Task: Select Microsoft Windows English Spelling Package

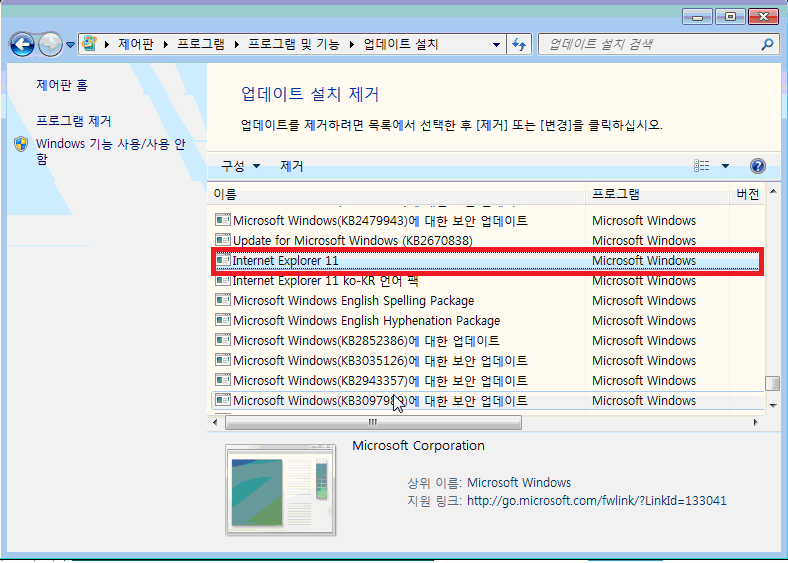Action: click(486, 301)
